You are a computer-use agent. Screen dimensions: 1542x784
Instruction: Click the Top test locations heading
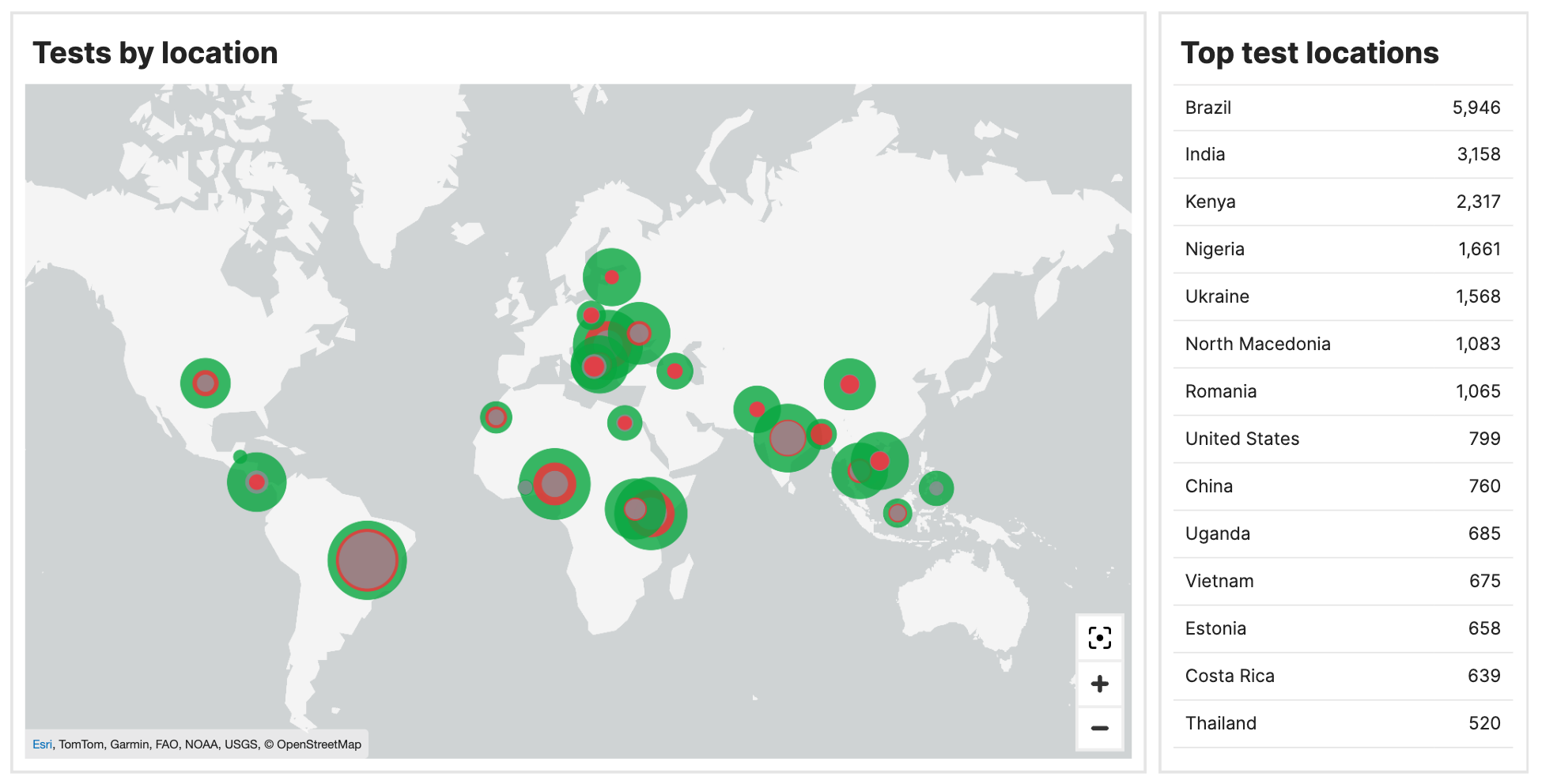click(x=1310, y=53)
